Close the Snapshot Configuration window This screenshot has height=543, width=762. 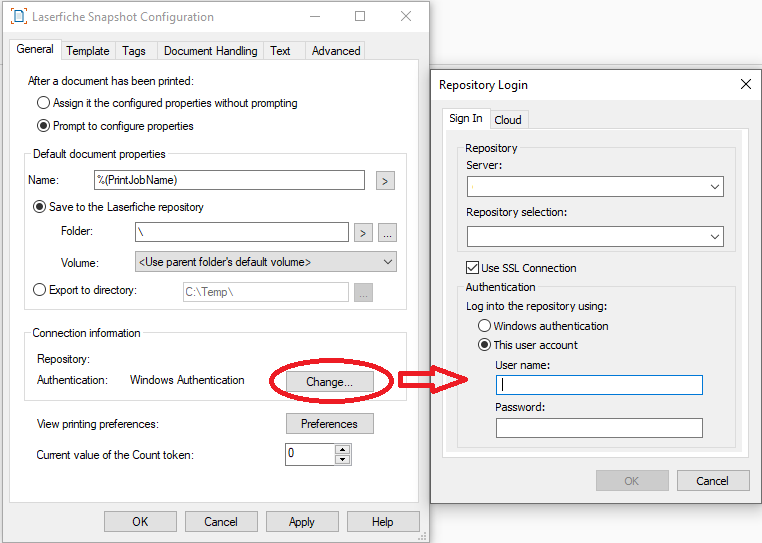406,17
